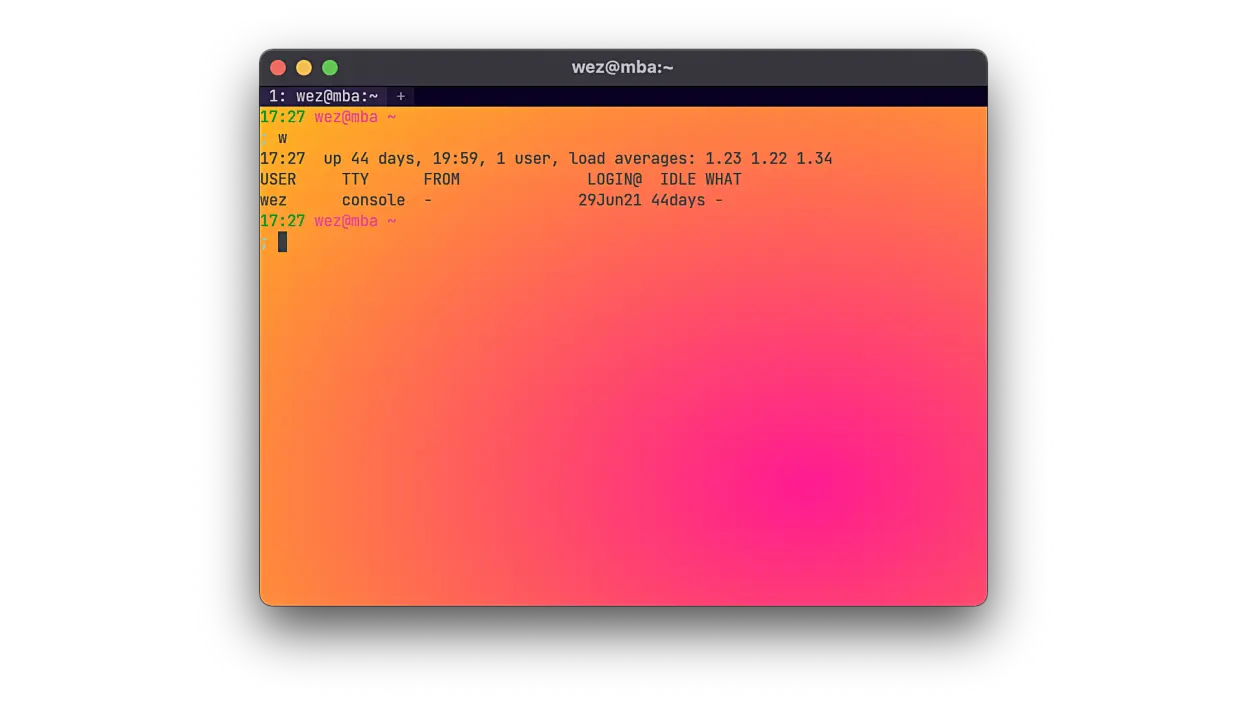Select the green 17:27 timestamp above the cursor
The image size is (1248, 702).
281,220
